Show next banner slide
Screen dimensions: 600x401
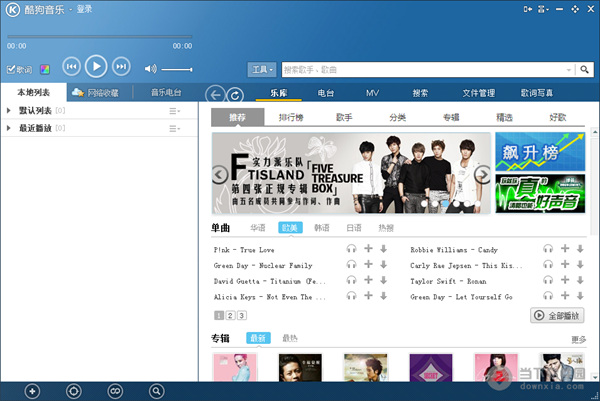click(x=482, y=174)
